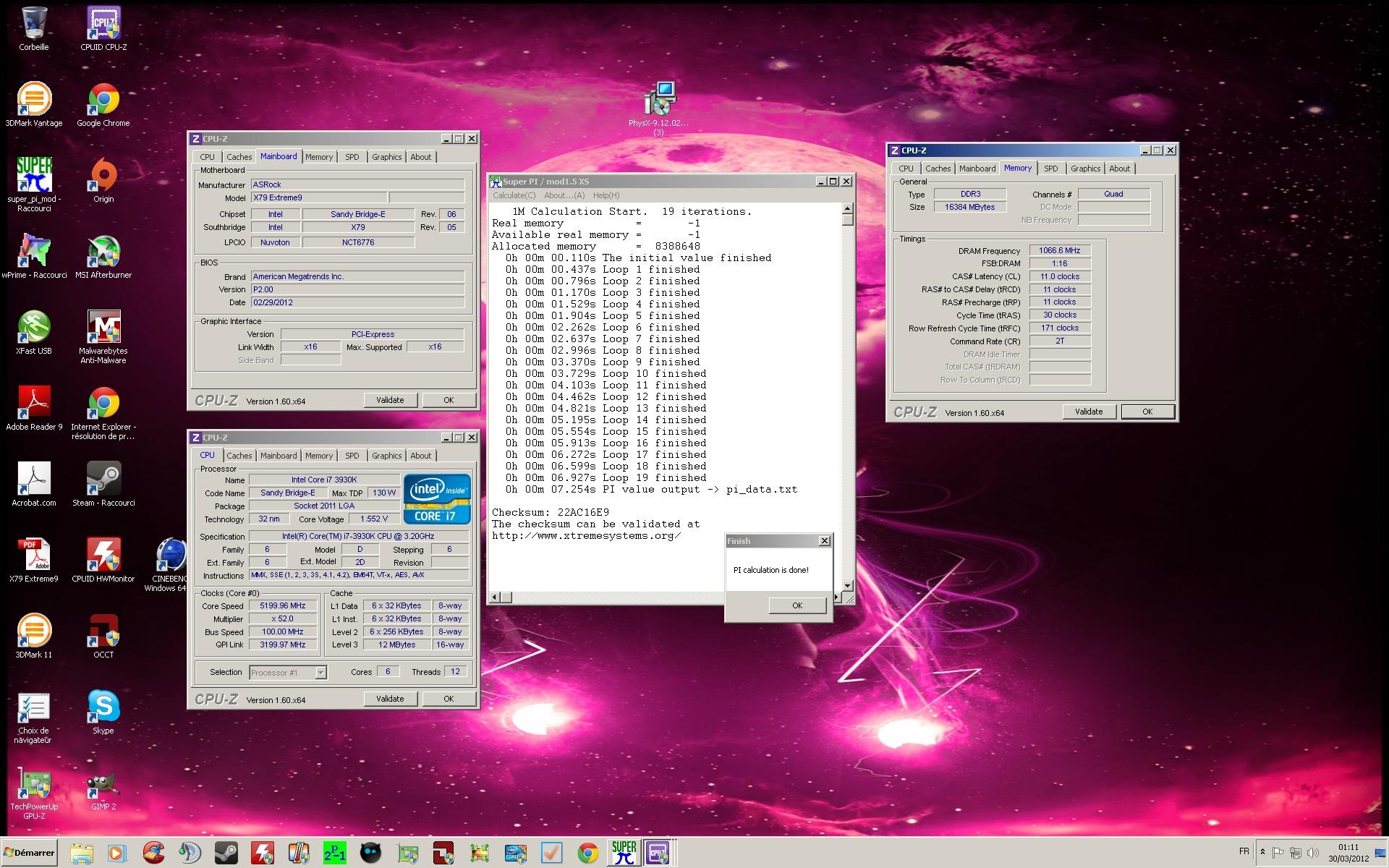1389x868 pixels.
Task: Click the Steam icon in the taskbar
Action: click(x=226, y=853)
